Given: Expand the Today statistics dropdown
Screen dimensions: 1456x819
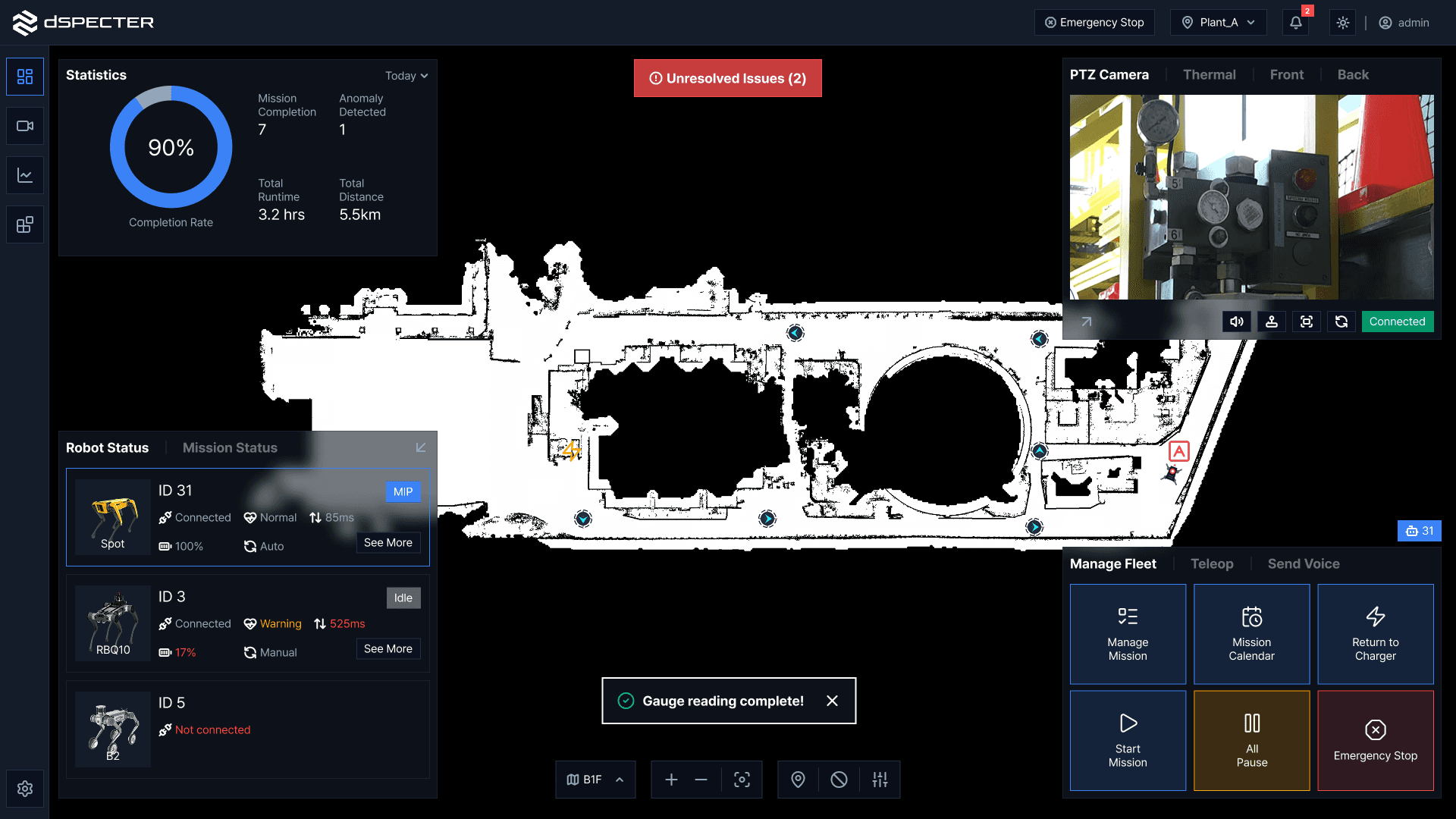Looking at the screenshot, I should [x=406, y=76].
